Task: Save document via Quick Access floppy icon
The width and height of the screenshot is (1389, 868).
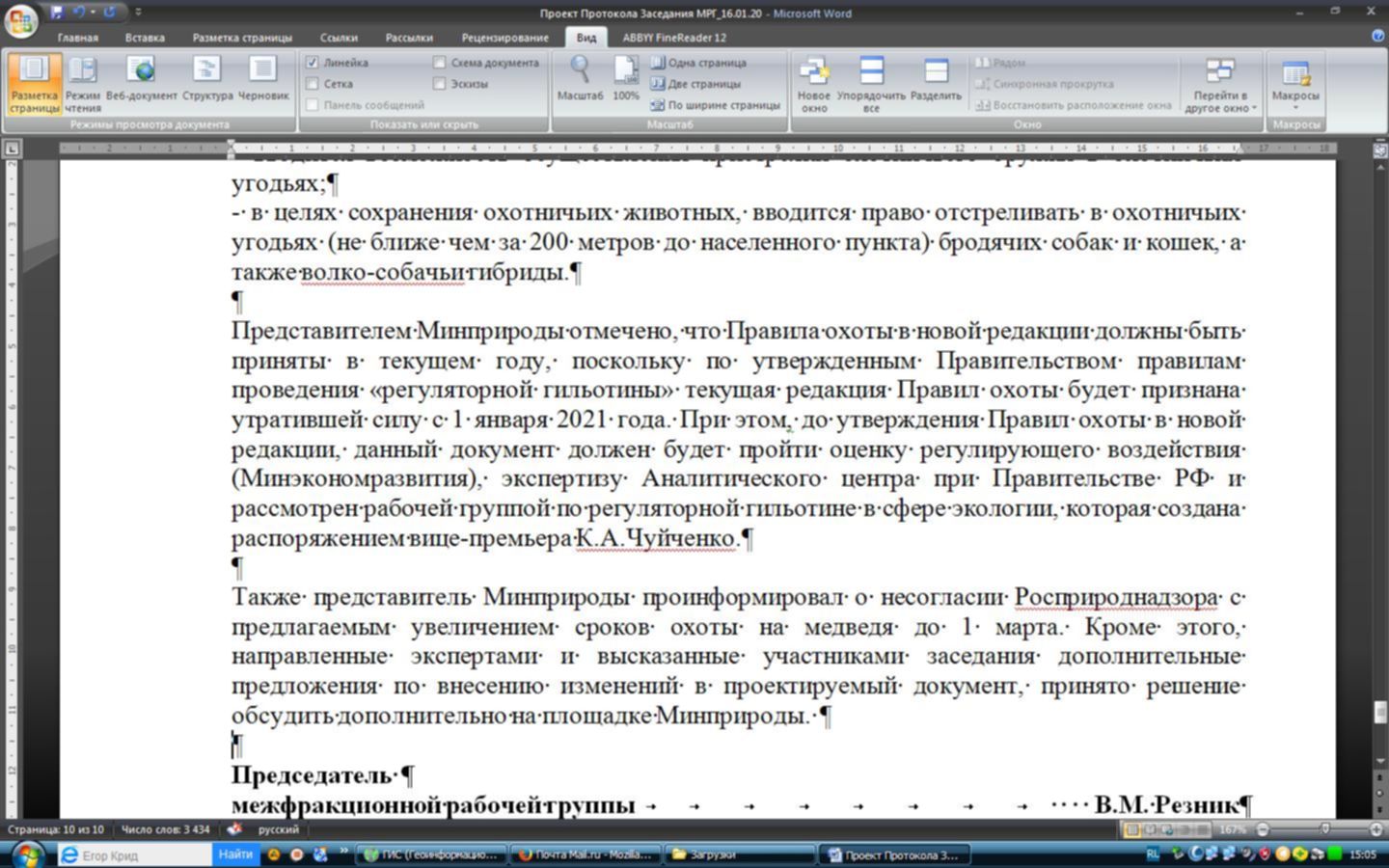Action: pos(56,13)
